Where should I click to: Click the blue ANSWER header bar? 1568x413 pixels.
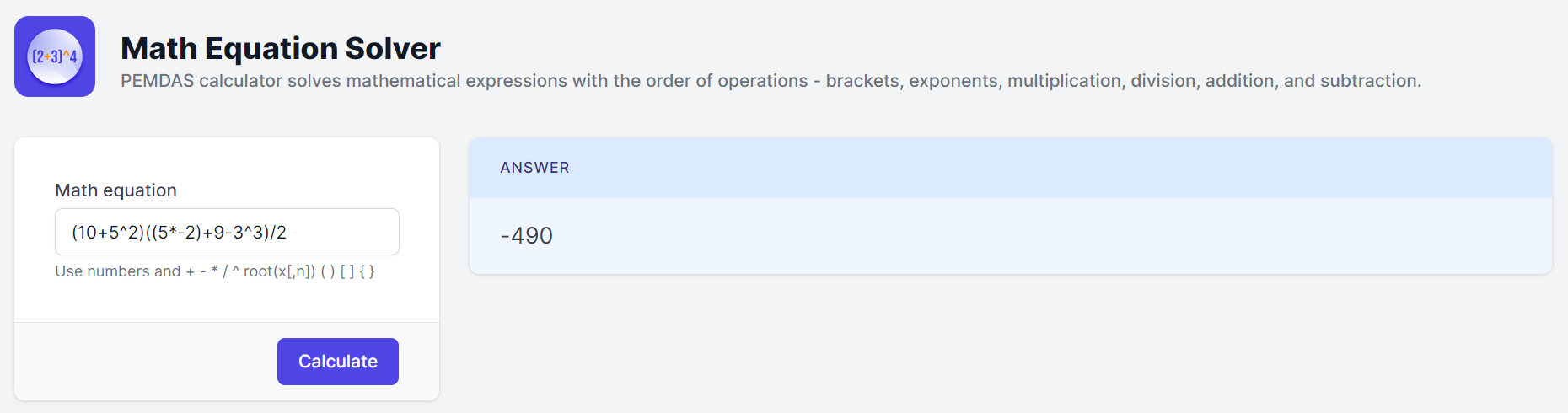point(1010,168)
